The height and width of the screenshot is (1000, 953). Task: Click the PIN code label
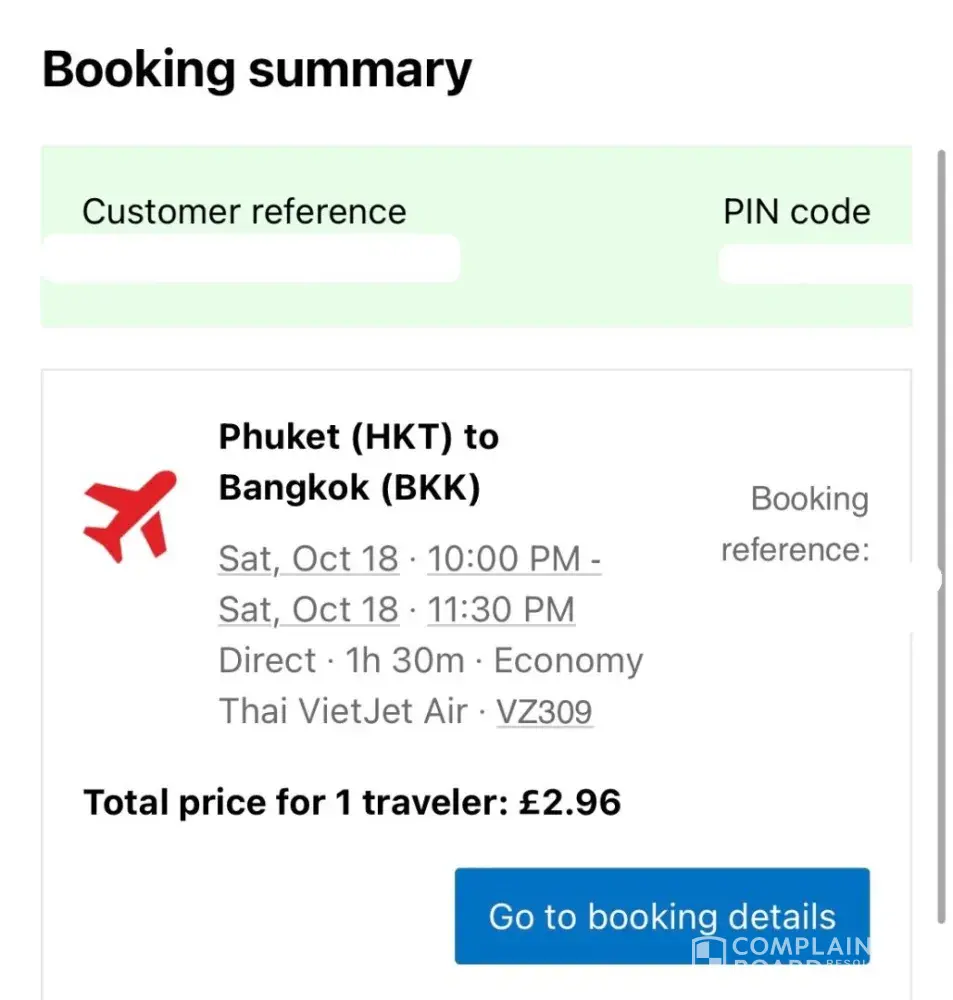796,212
